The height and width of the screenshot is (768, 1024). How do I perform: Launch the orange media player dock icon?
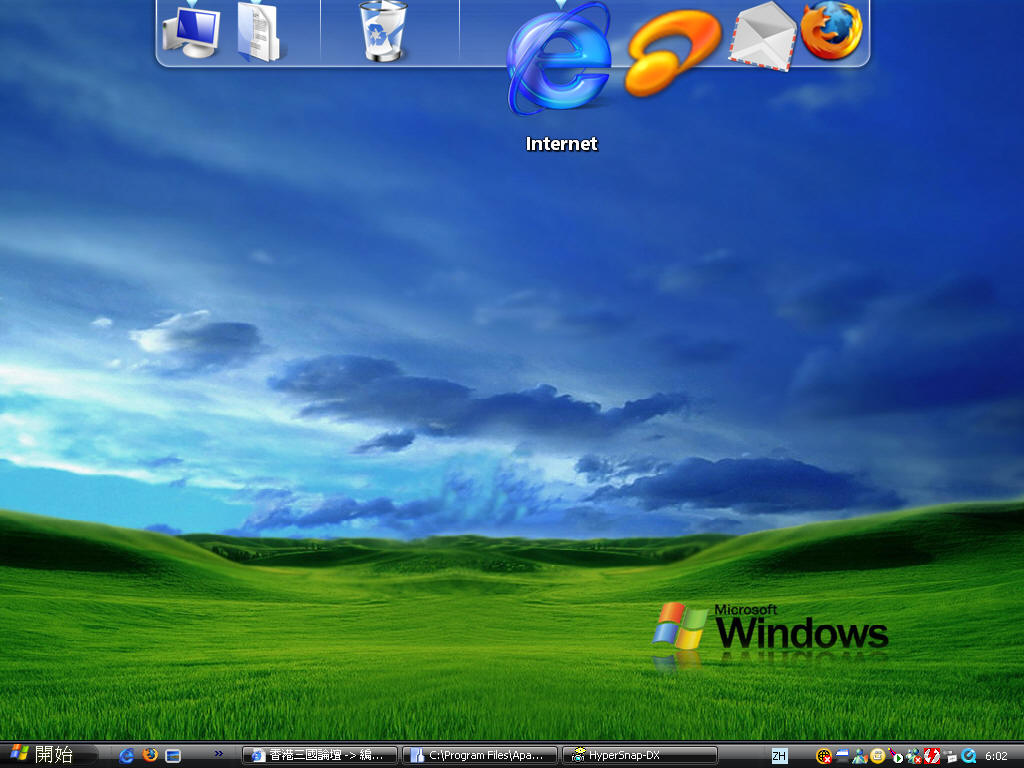[x=673, y=54]
